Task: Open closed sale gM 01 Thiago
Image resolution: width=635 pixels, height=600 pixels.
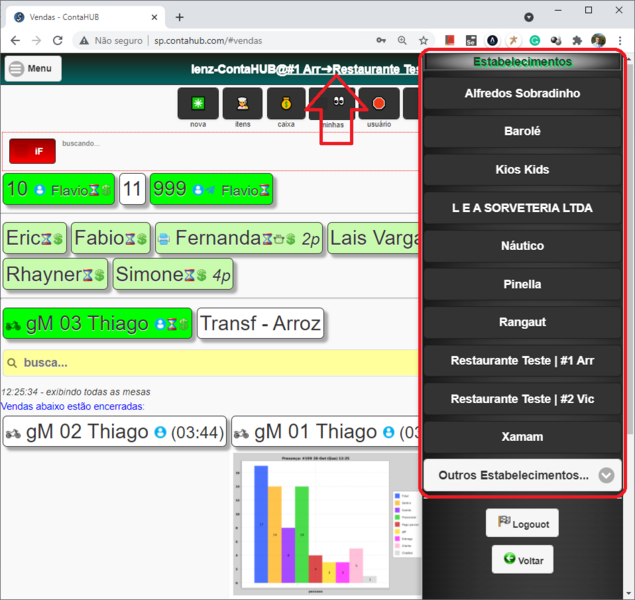Action: tap(325, 432)
